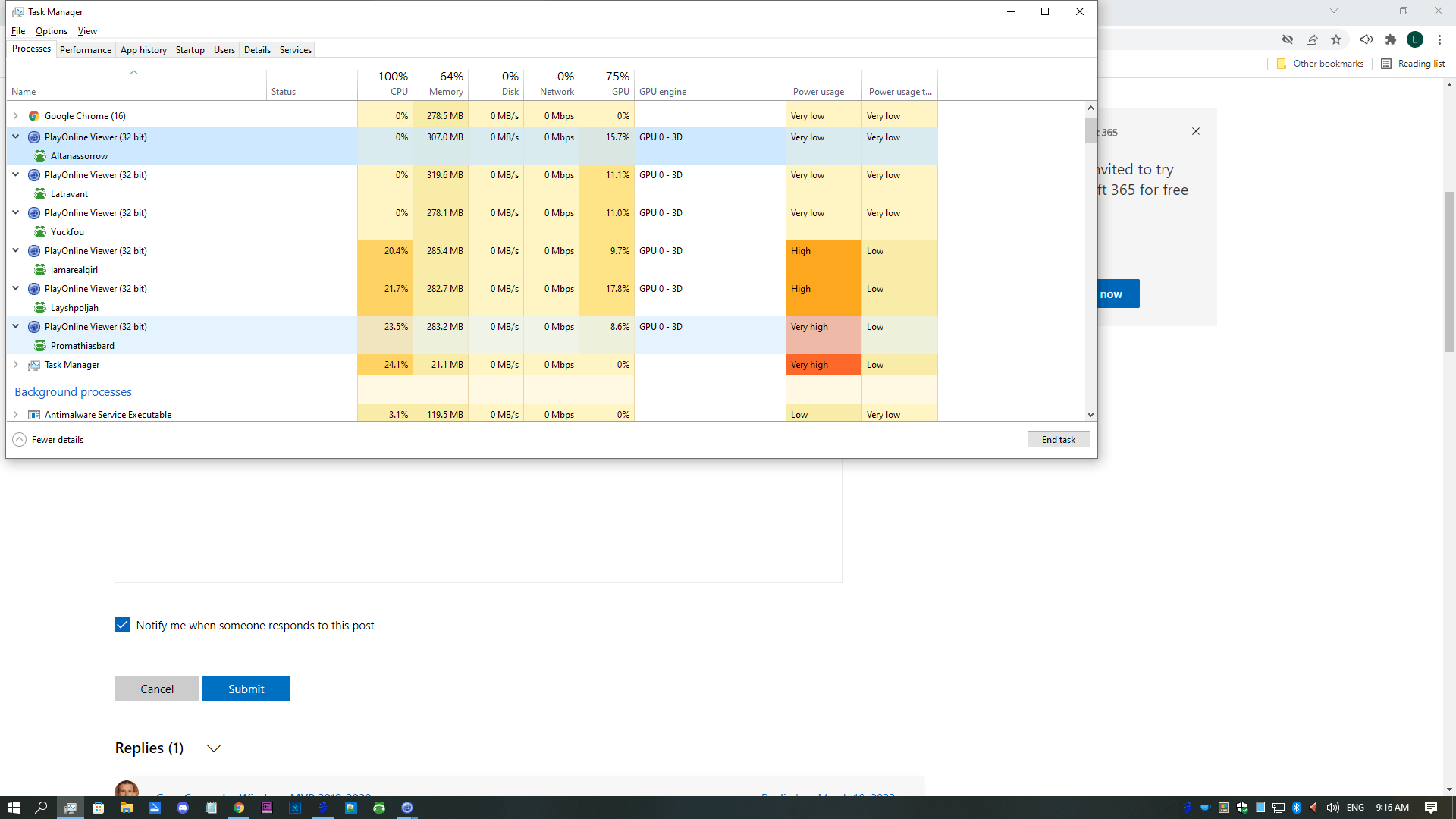Expand the Google Chrome (16) process group
This screenshot has width=1456, height=819.
coord(15,116)
